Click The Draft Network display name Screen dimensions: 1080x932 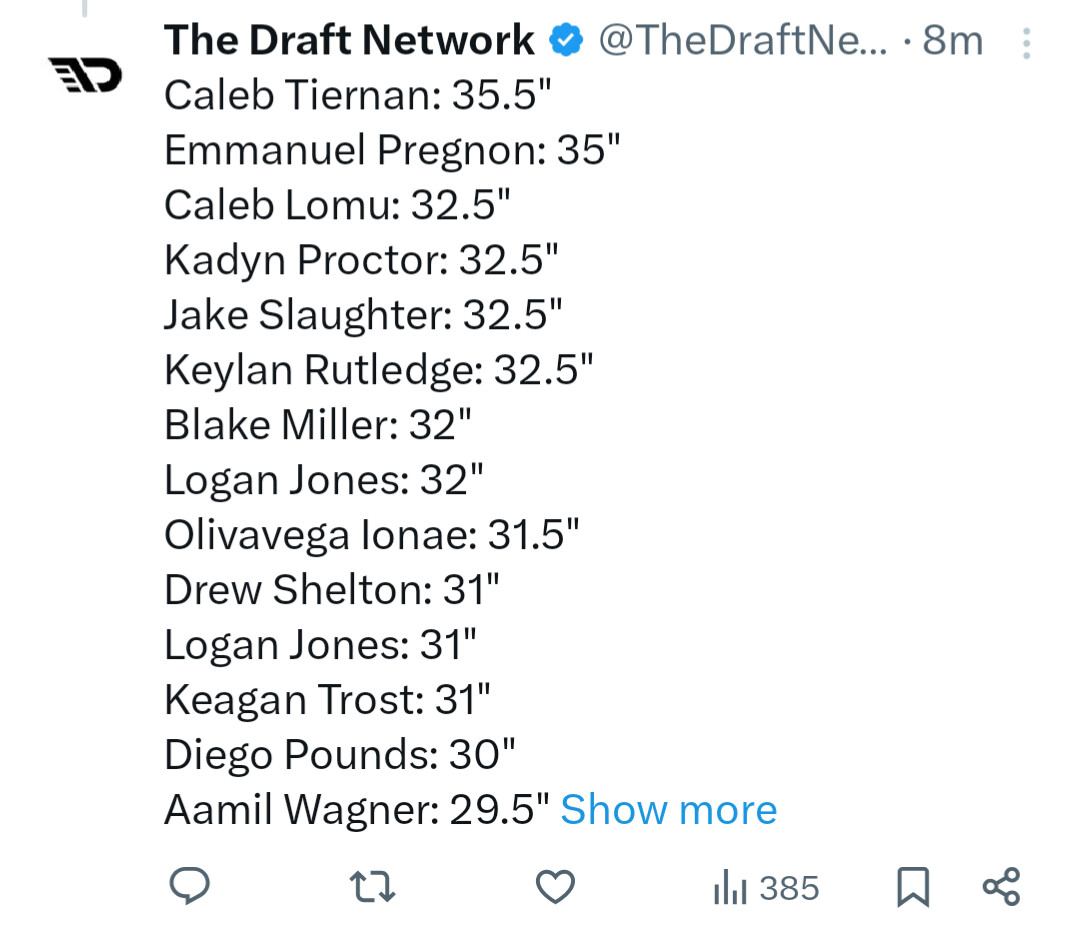tap(349, 40)
